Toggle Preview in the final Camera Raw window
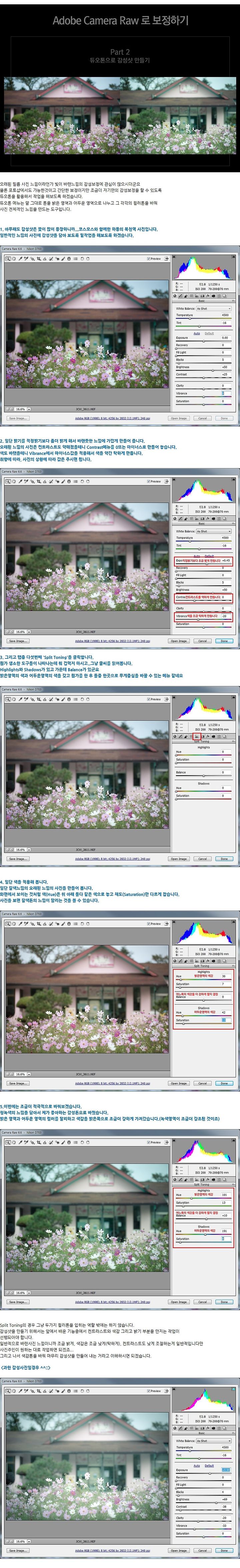This screenshot has width=240, height=1568. [148, 1391]
